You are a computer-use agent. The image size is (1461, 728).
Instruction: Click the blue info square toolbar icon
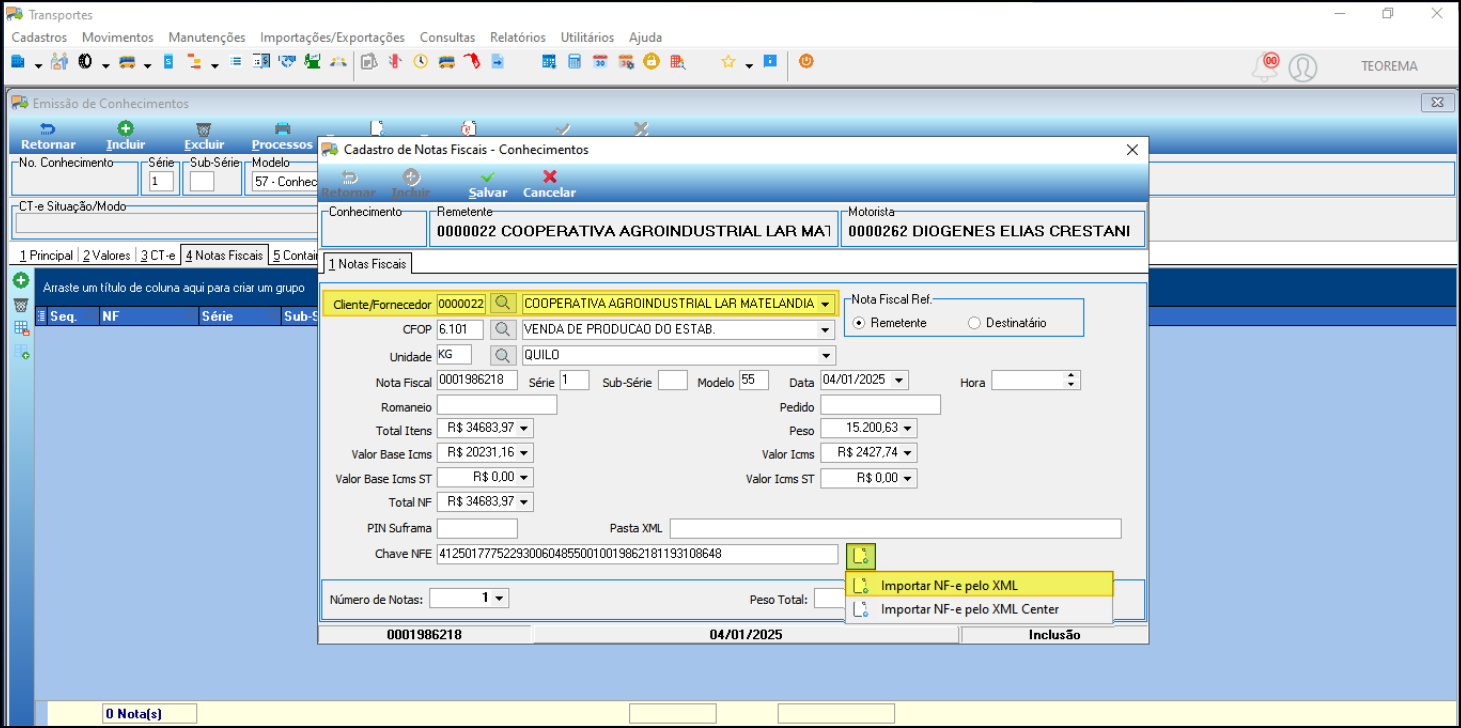(770, 62)
